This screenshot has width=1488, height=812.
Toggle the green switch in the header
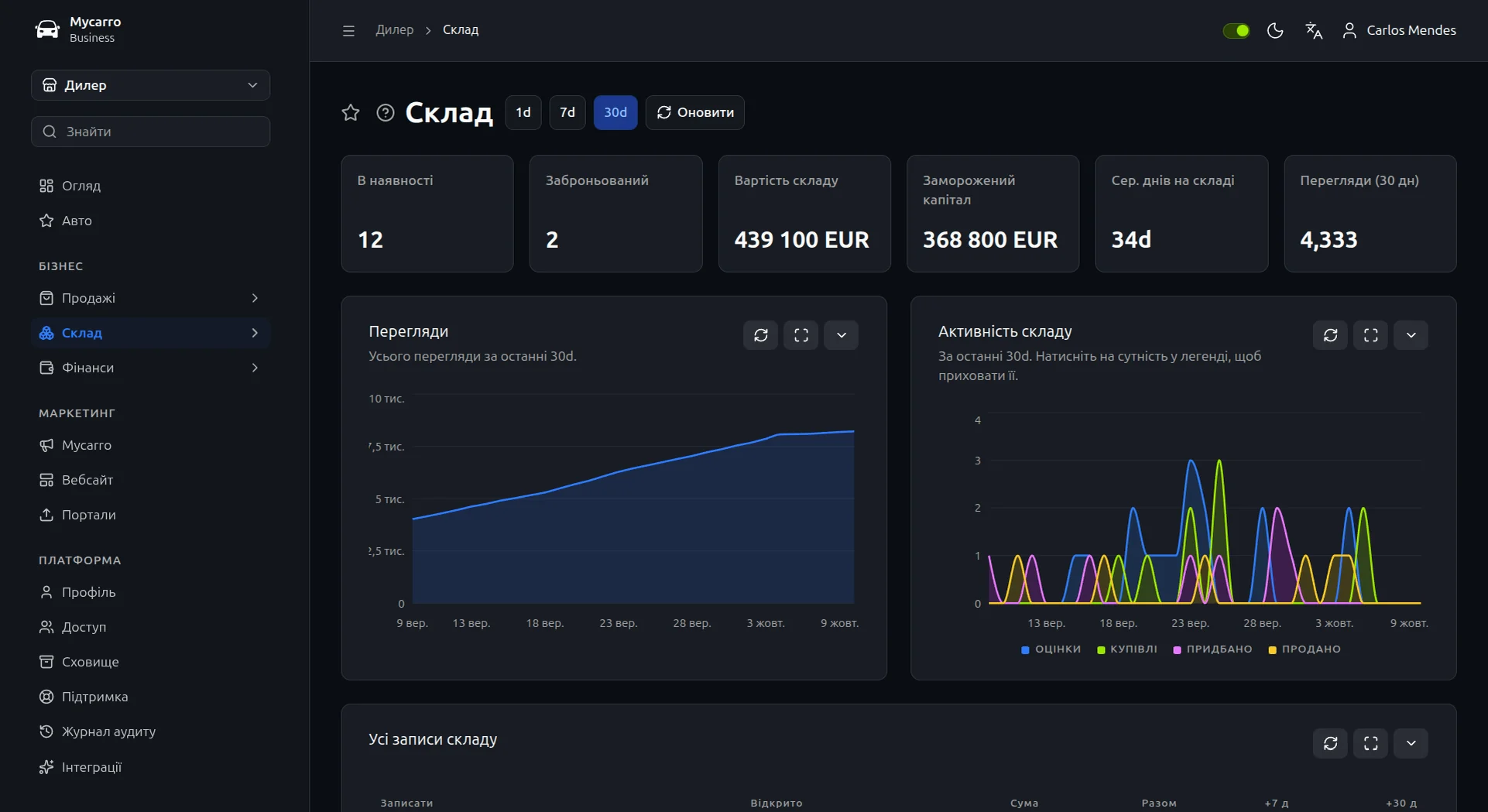(x=1236, y=30)
